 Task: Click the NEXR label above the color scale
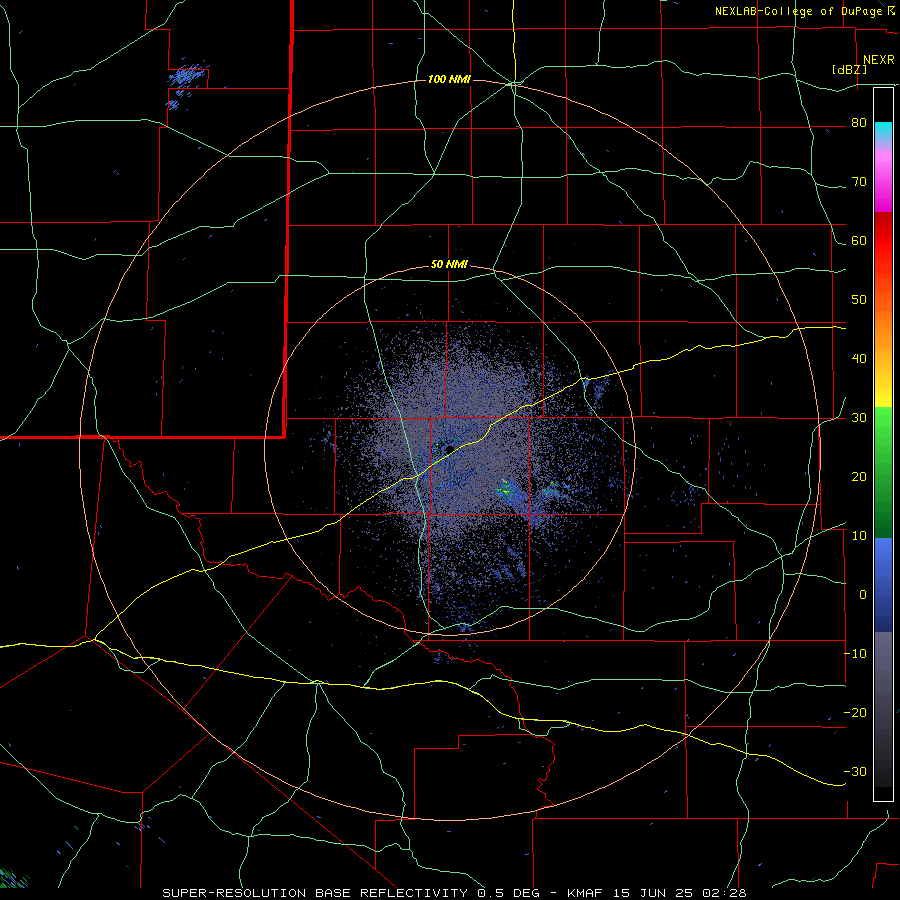click(879, 60)
